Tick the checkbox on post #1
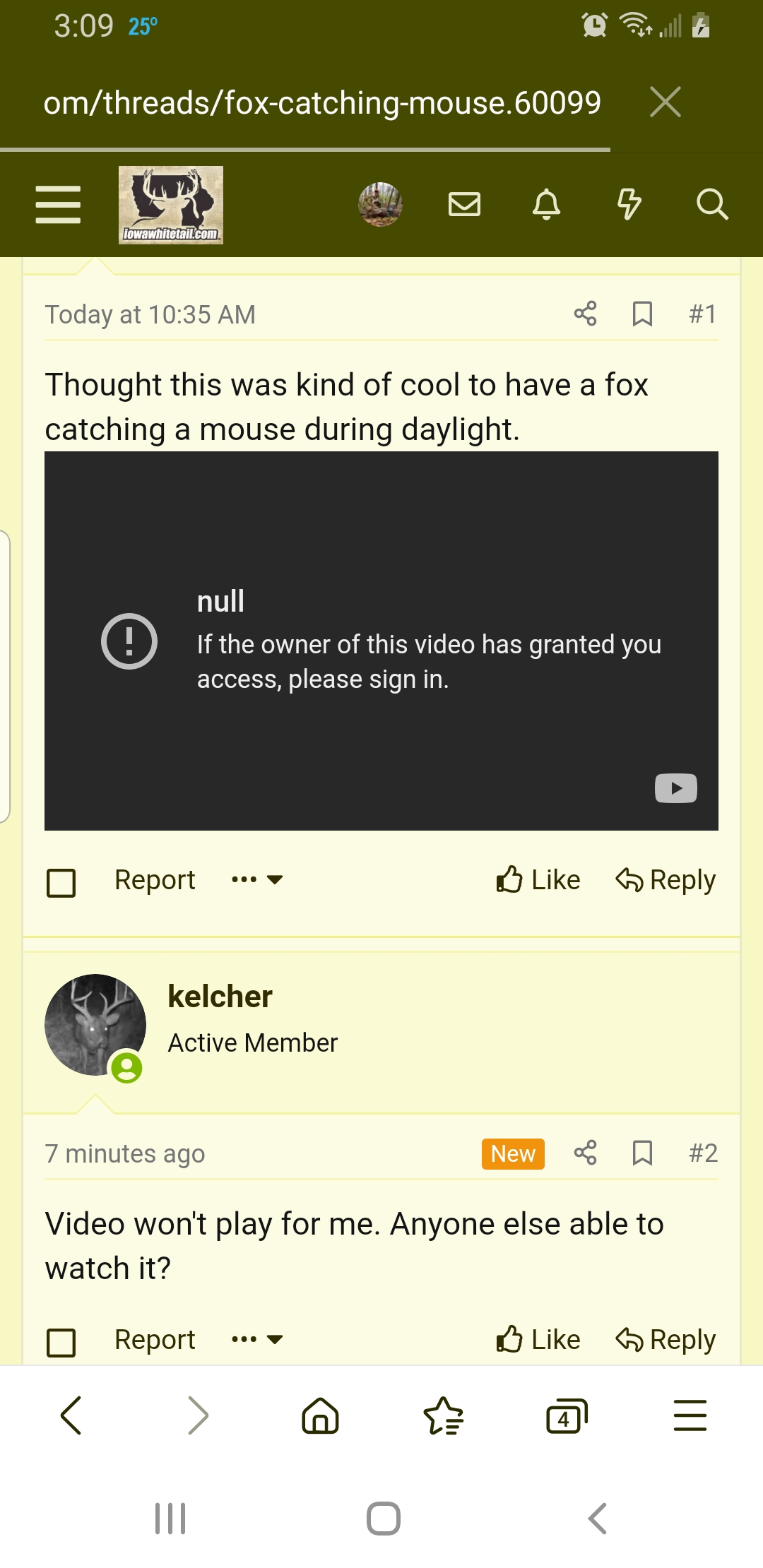Viewport: 763px width, 1568px height. pyautogui.click(x=61, y=882)
